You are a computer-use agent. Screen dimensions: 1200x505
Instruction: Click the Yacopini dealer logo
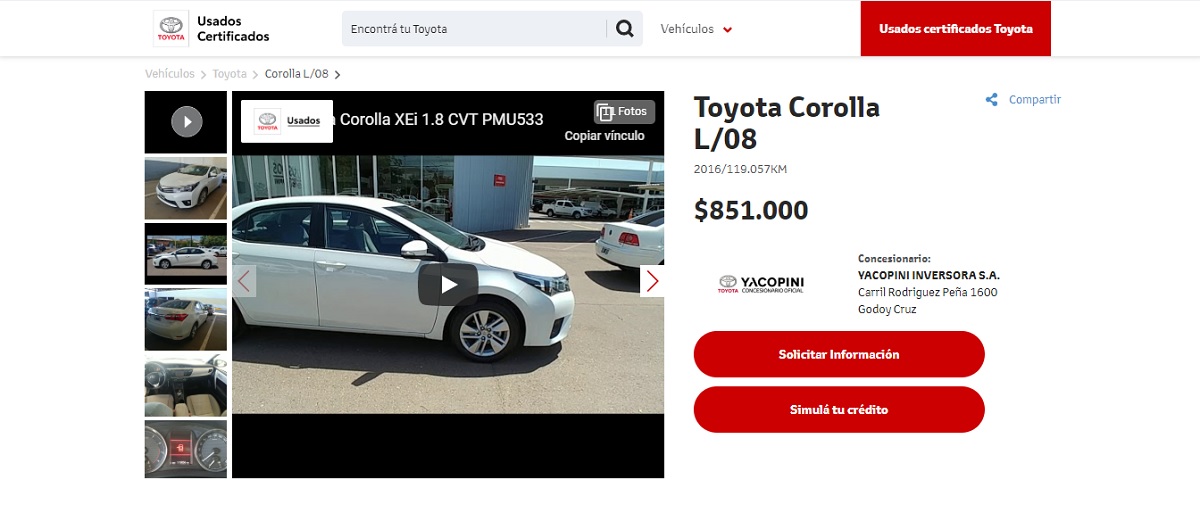(x=761, y=284)
